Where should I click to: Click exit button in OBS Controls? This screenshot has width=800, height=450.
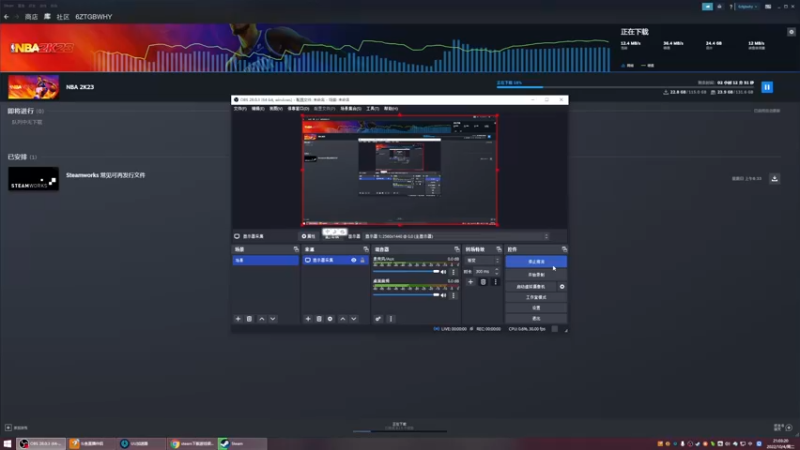click(536, 318)
